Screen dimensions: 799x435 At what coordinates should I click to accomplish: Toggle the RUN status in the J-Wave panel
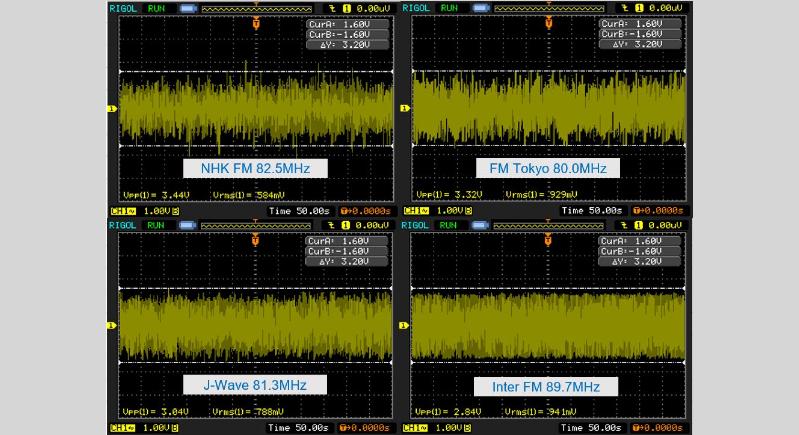(x=155, y=225)
